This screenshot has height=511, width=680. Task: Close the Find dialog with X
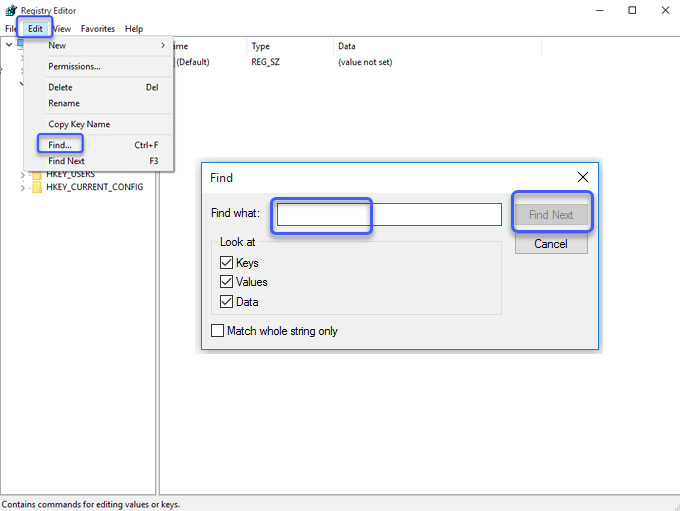(x=583, y=177)
